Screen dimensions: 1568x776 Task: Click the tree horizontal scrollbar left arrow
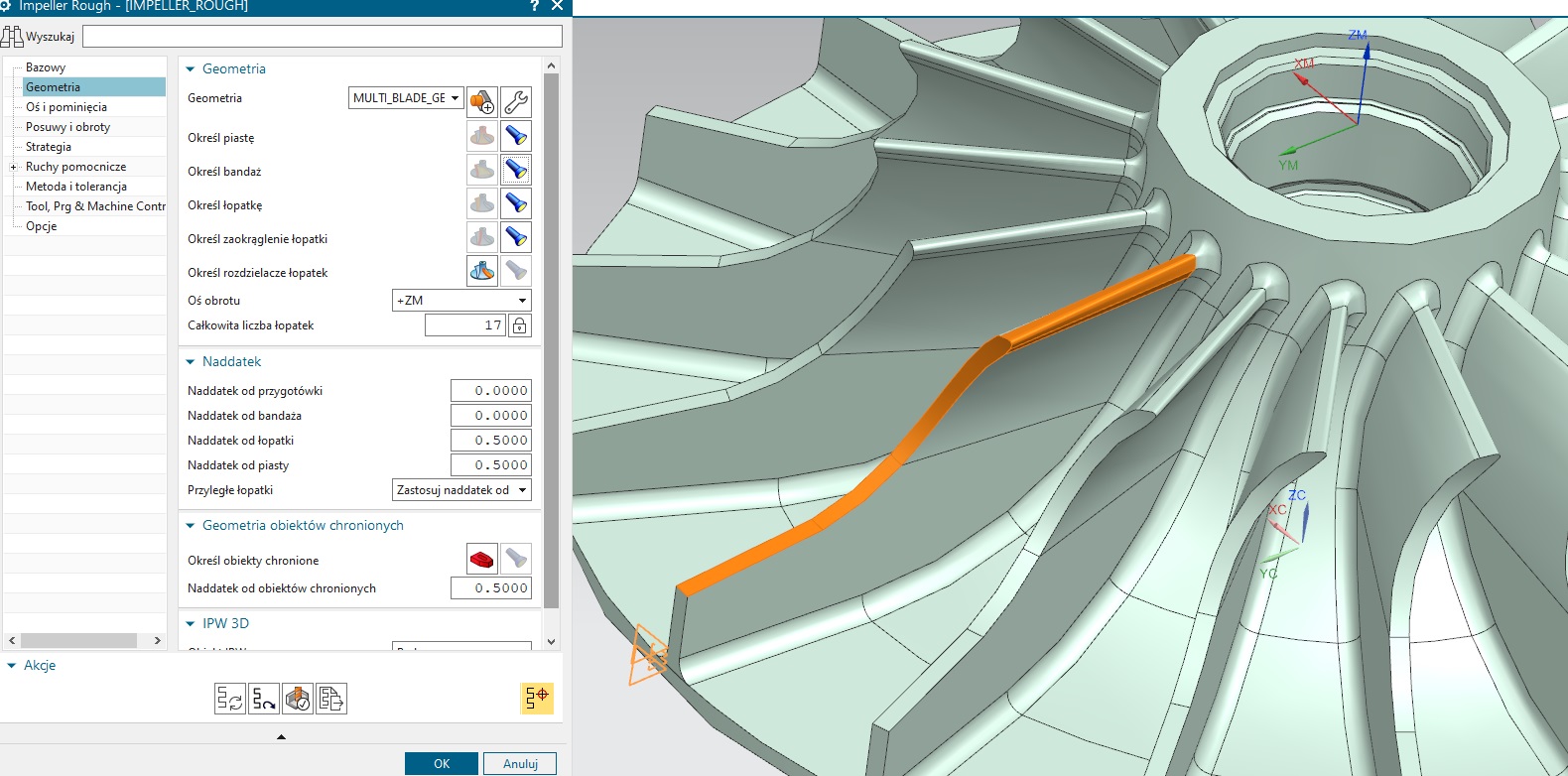pos(11,641)
